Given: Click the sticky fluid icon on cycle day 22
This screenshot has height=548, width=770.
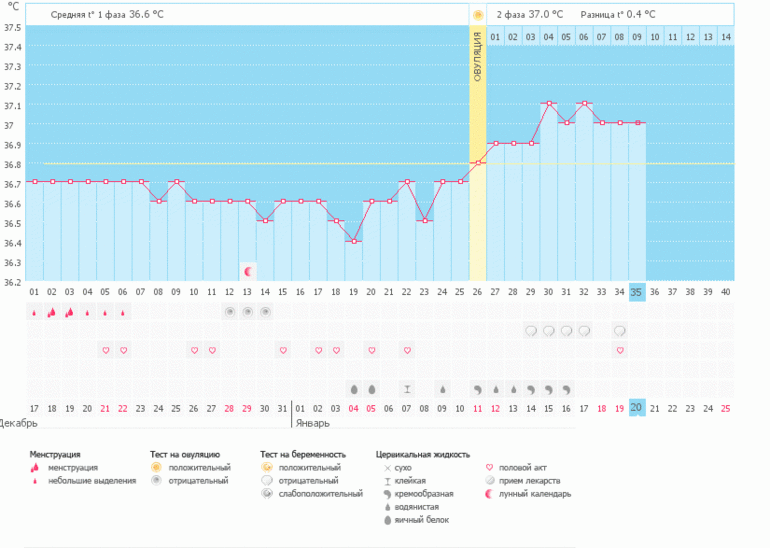Looking at the screenshot, I should tap(407, 389).
